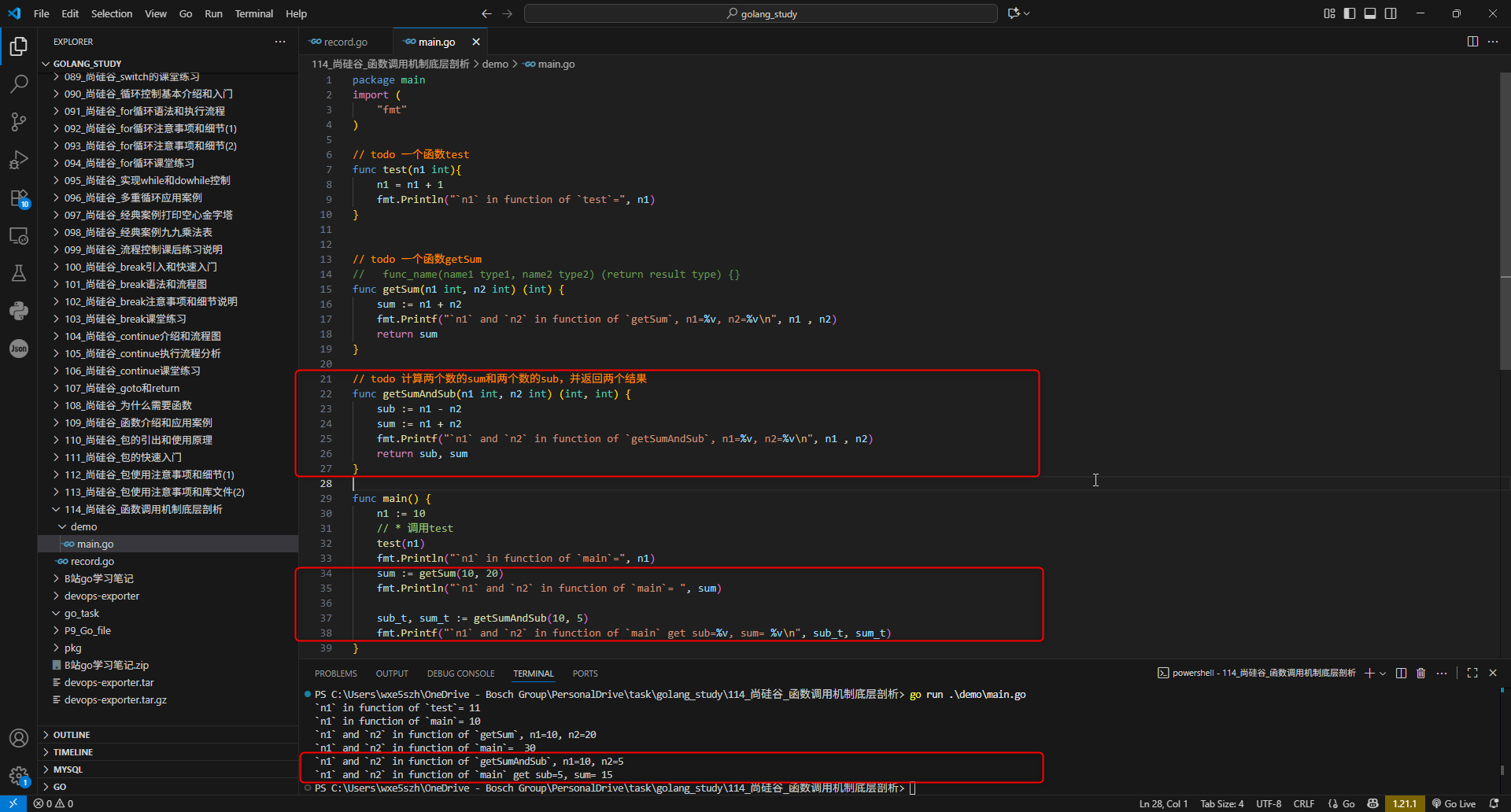Open editor more actions menu

[x=1493, y=42]
